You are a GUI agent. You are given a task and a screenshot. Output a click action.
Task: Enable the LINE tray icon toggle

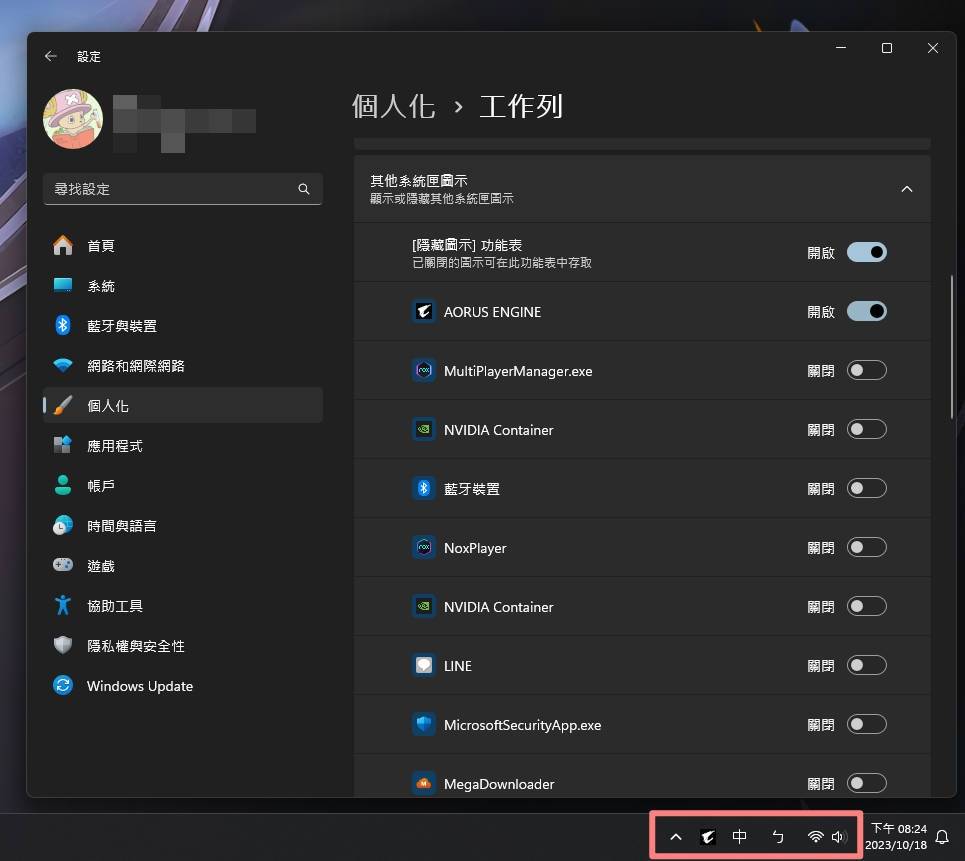coord(866,665)
